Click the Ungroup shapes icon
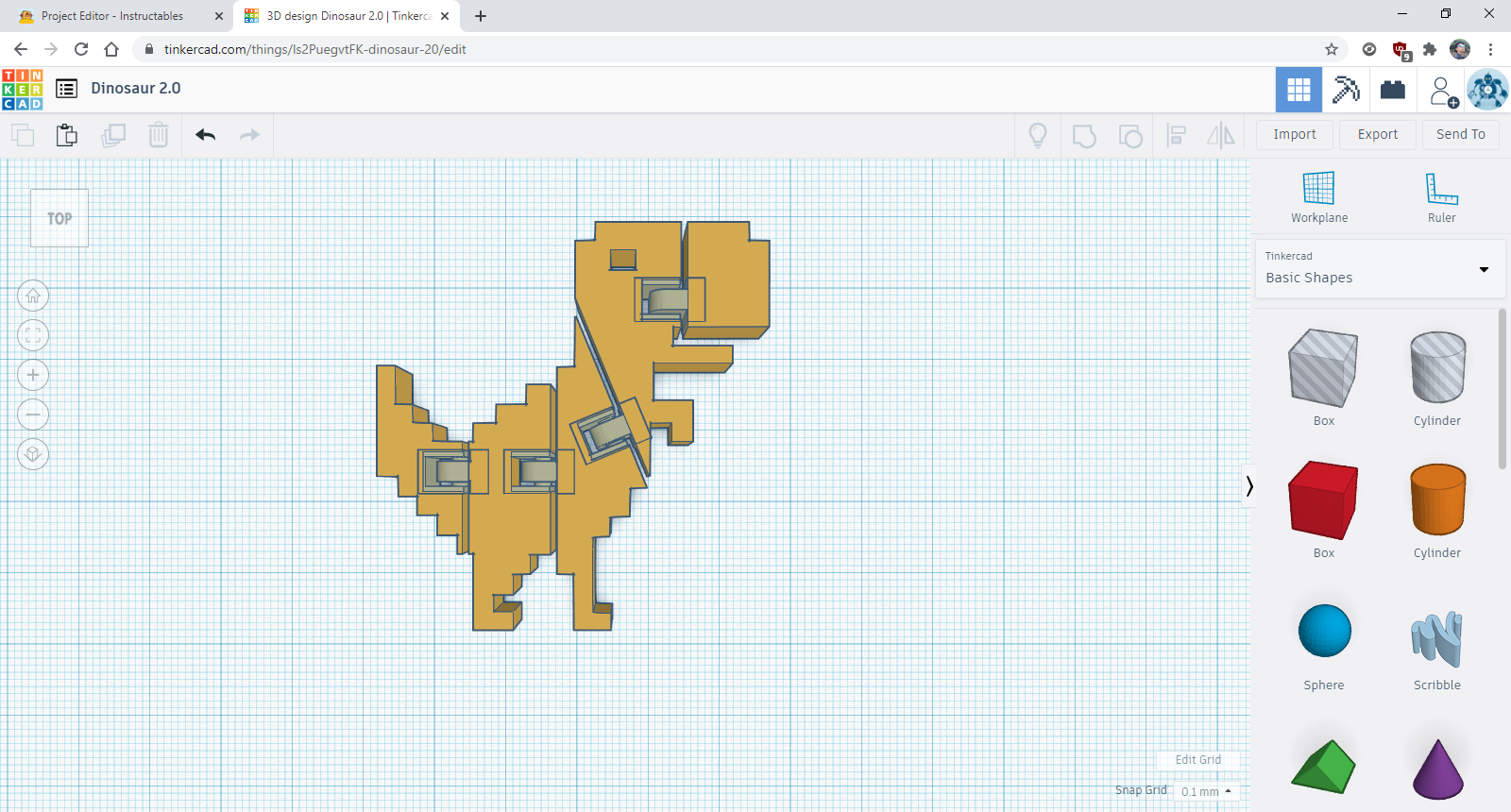Image resolution: width=1511 pixels, height=812 pixels. click(x=1129, y=136)
